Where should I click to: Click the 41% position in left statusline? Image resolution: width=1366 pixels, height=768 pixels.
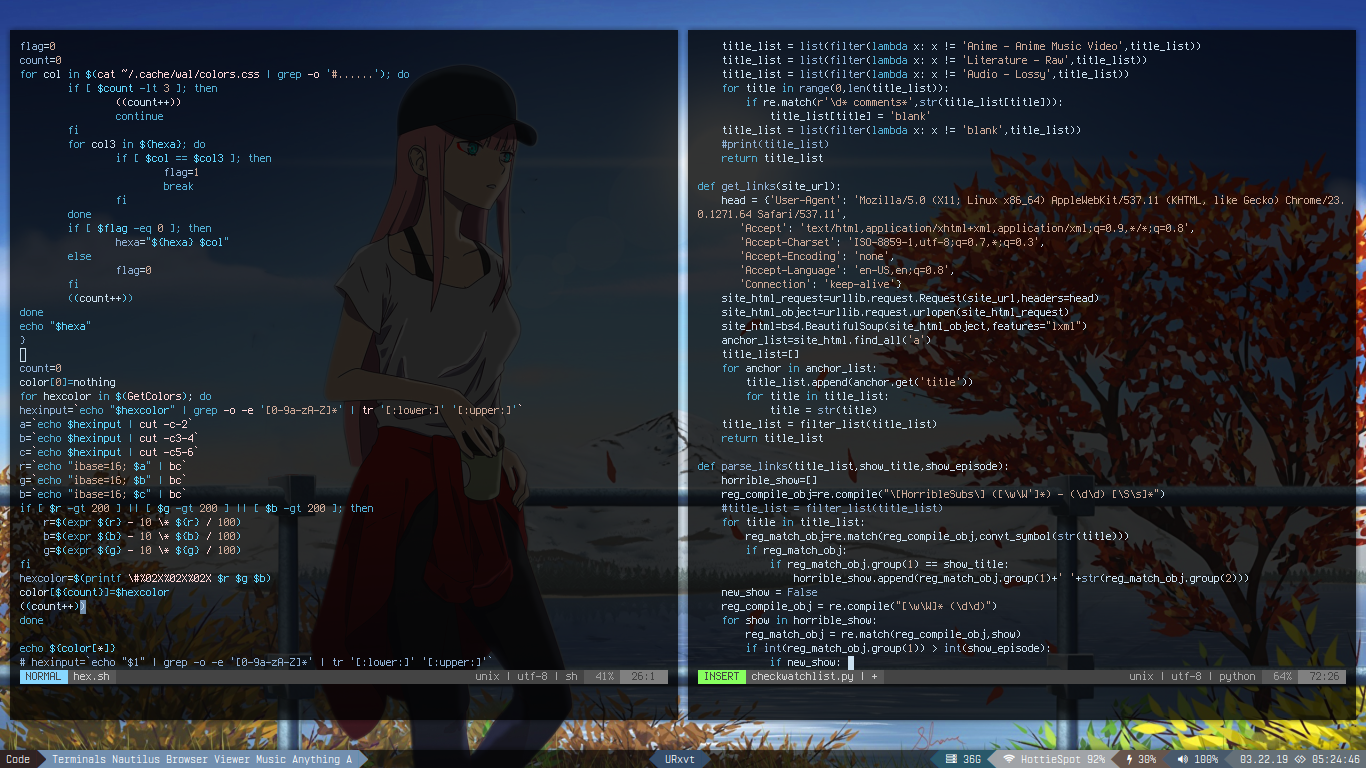tap(604, 676)
